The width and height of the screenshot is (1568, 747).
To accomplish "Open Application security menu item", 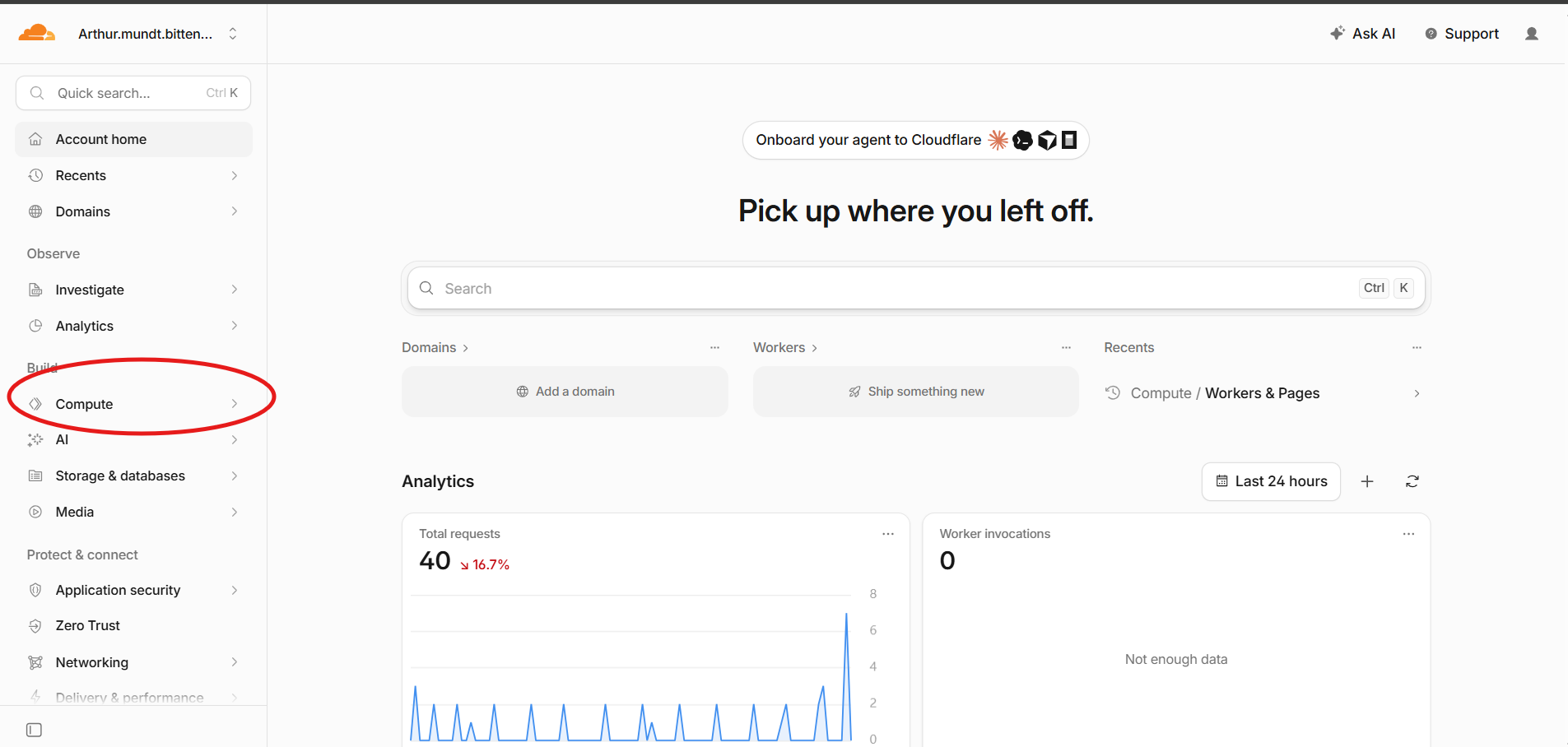I will [x=133, y=590].
